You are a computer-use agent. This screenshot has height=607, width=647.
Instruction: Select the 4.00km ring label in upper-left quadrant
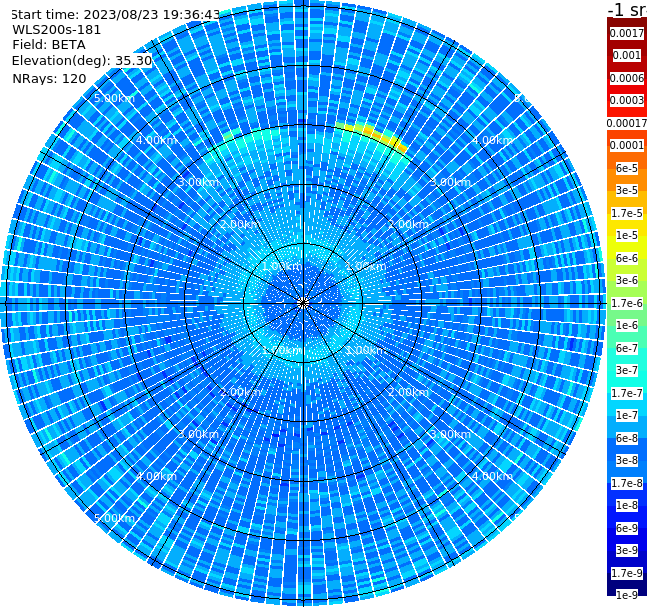tap(156, 140)
